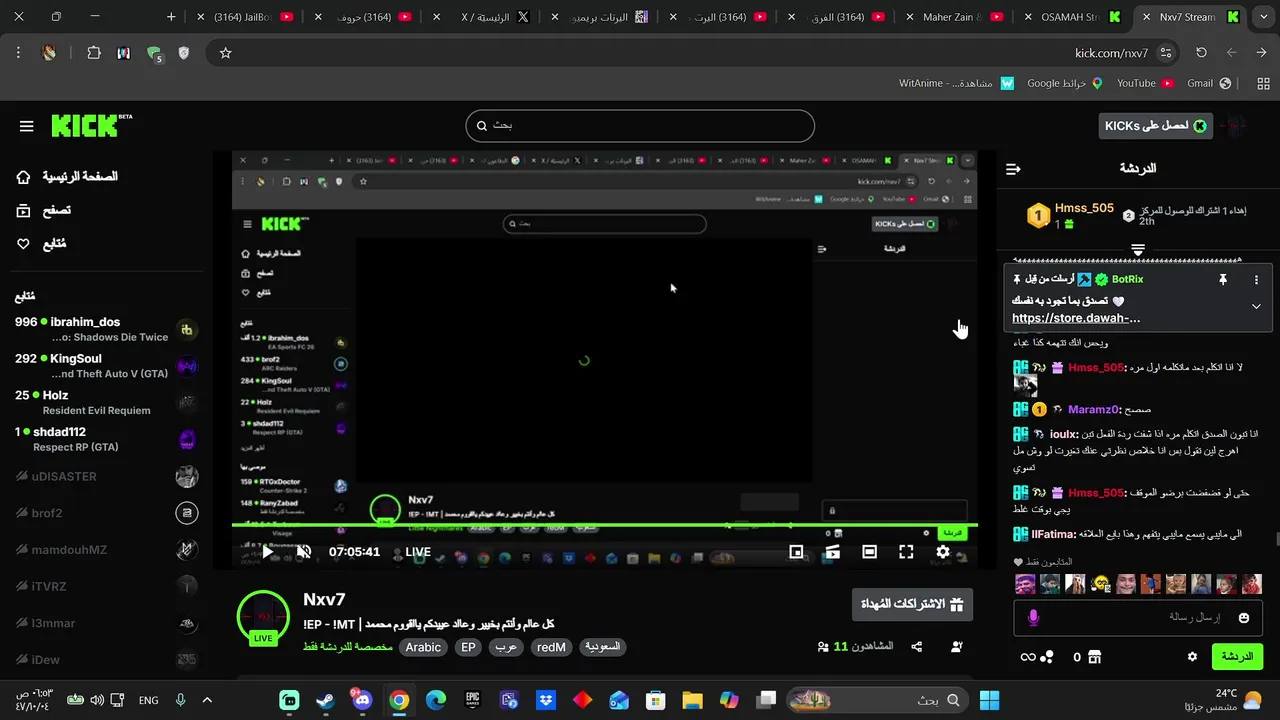Viewport: 1280px width, 720px height.
Task: Open picture-in-picture mini player
Action: pyautogui.click(x=796, y=552)
